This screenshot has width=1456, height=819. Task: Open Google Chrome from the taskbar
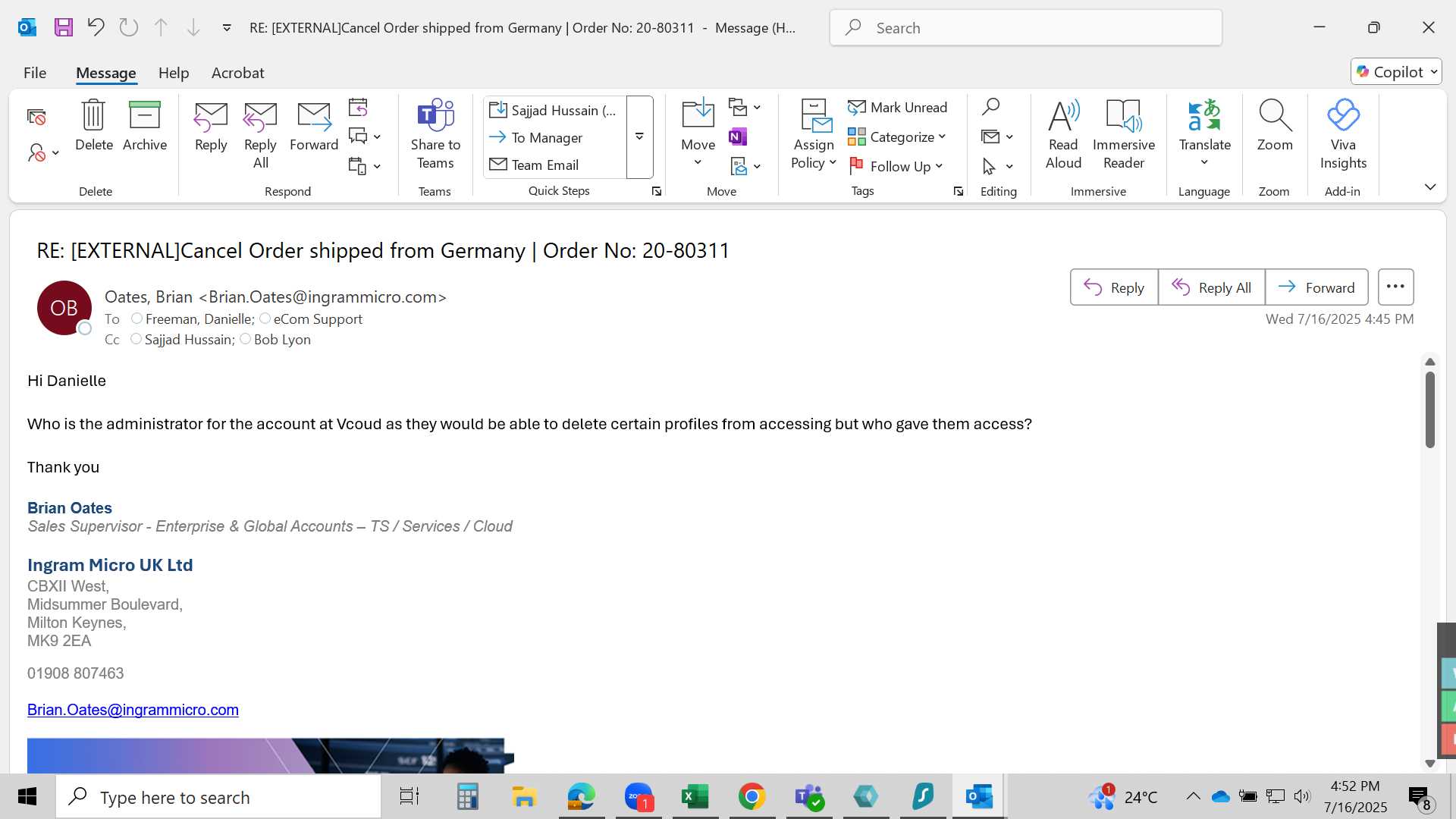coord(752,797)
